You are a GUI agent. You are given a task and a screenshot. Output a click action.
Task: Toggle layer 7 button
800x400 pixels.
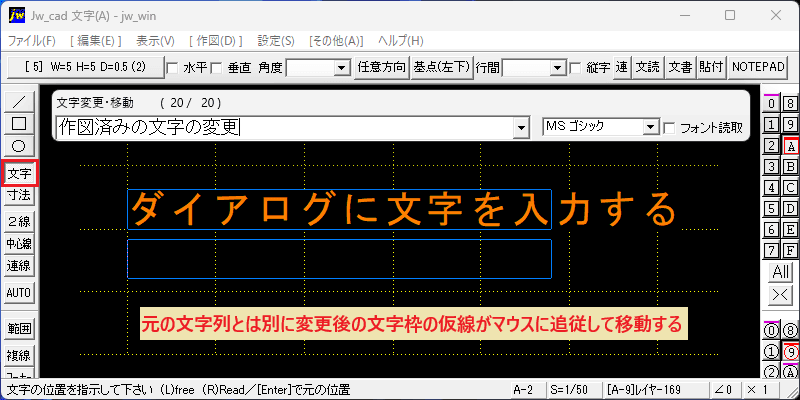click(x=772, y=251)
